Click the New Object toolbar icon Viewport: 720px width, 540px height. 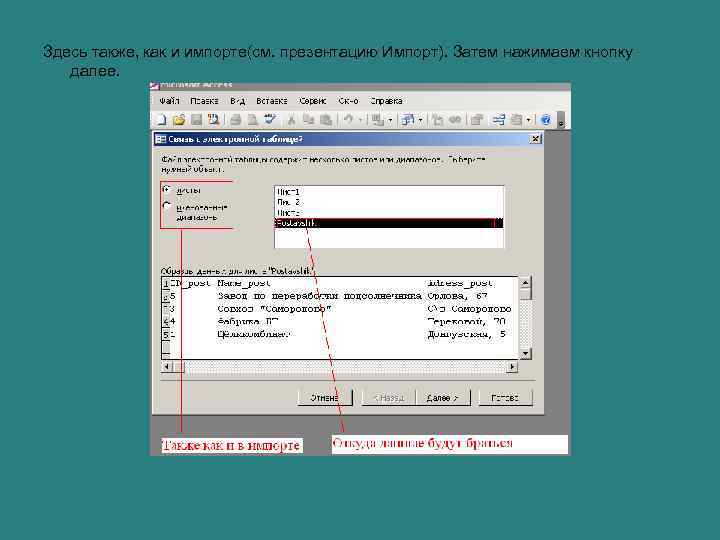click(517, 120)
